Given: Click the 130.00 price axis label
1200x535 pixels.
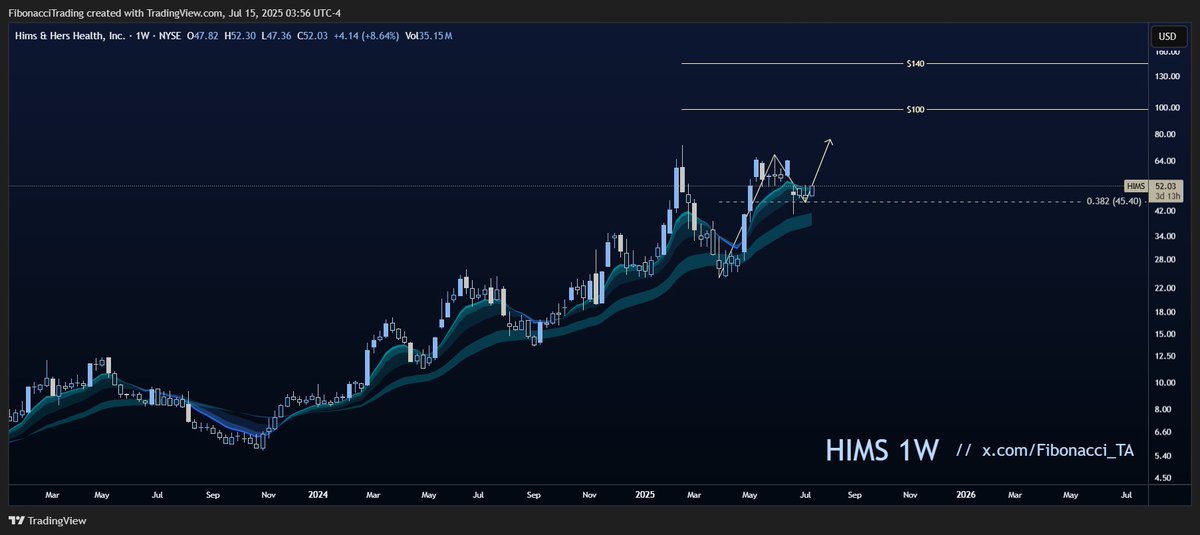Looking at the screenshot, I should tap(1167, 77).
